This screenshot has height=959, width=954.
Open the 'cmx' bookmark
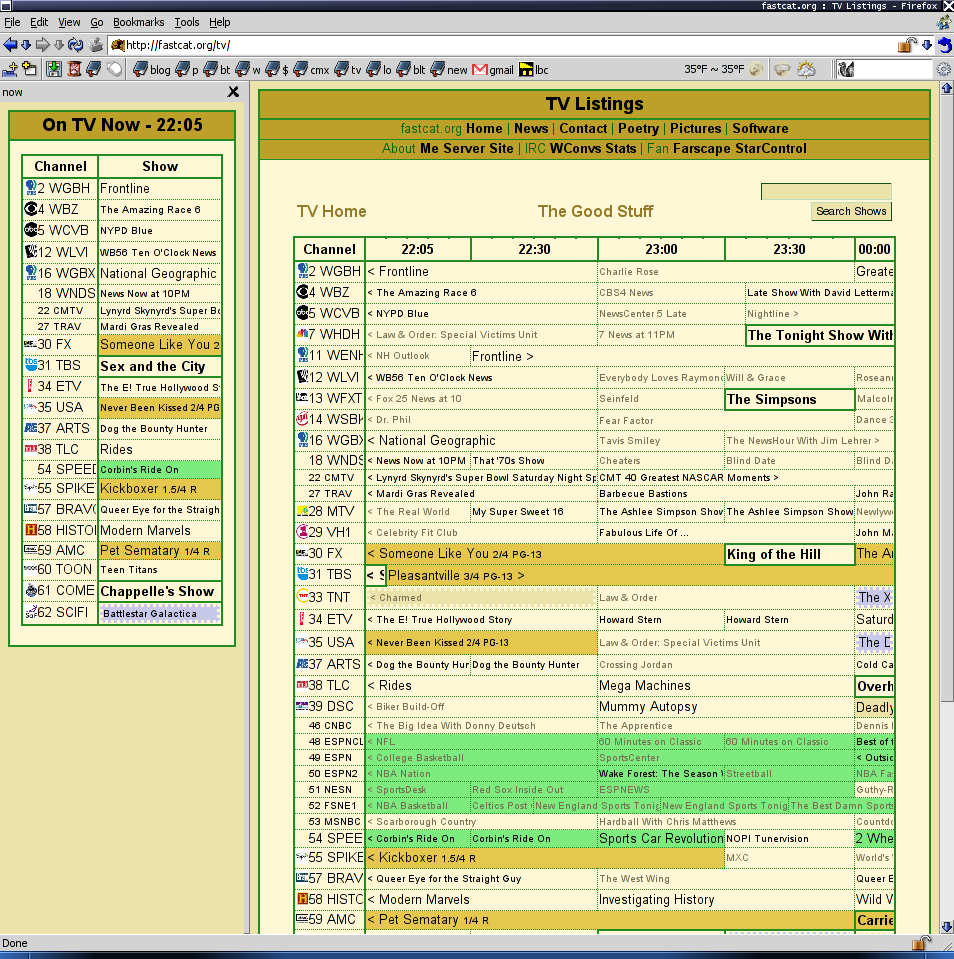tap(311, 70)
